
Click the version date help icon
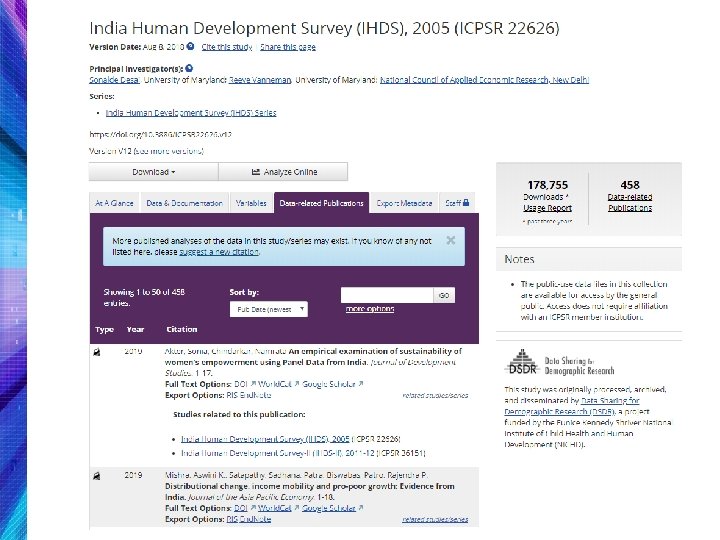190,46
